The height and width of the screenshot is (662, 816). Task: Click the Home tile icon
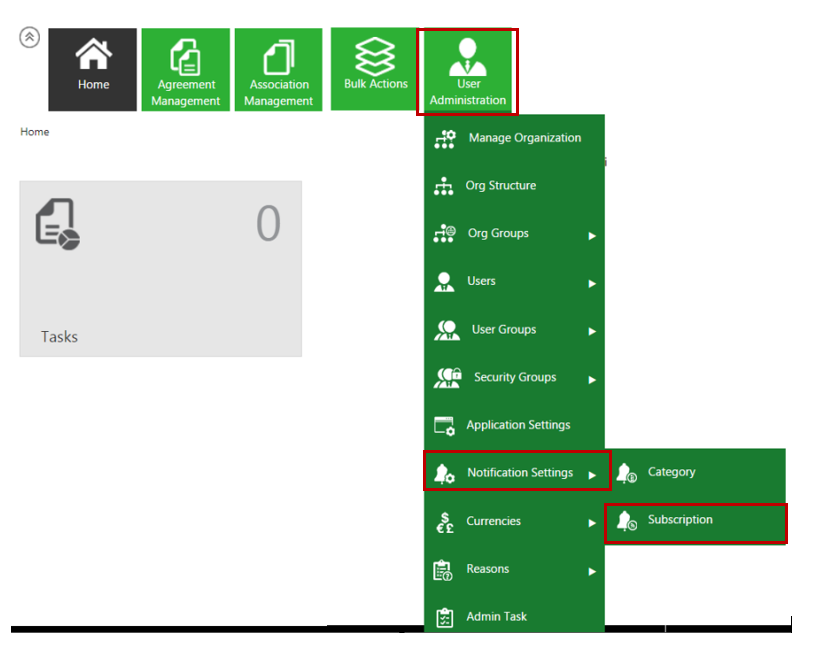click(93, 54)
